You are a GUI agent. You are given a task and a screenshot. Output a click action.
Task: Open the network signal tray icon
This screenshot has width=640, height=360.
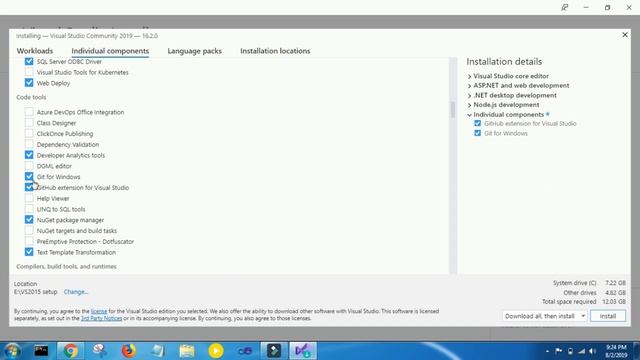point(582,351)
